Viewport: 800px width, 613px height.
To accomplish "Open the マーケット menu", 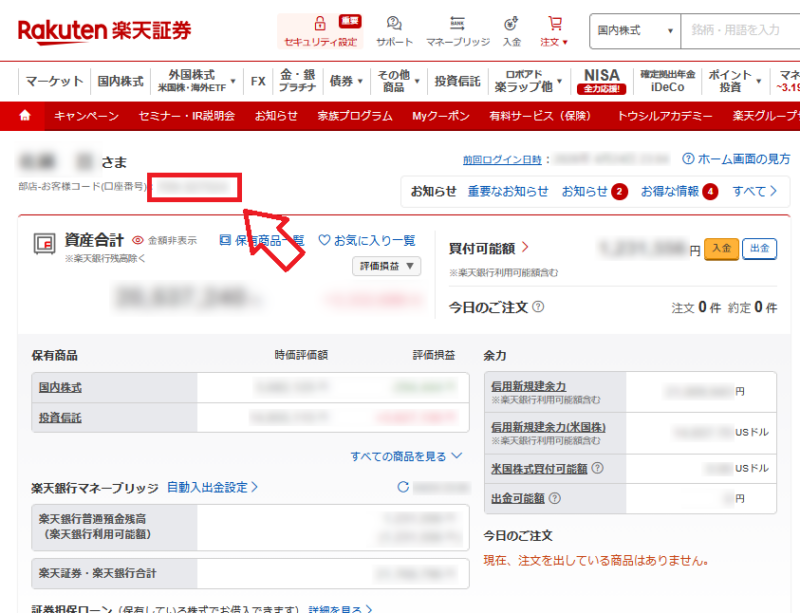I will point(52,81).
